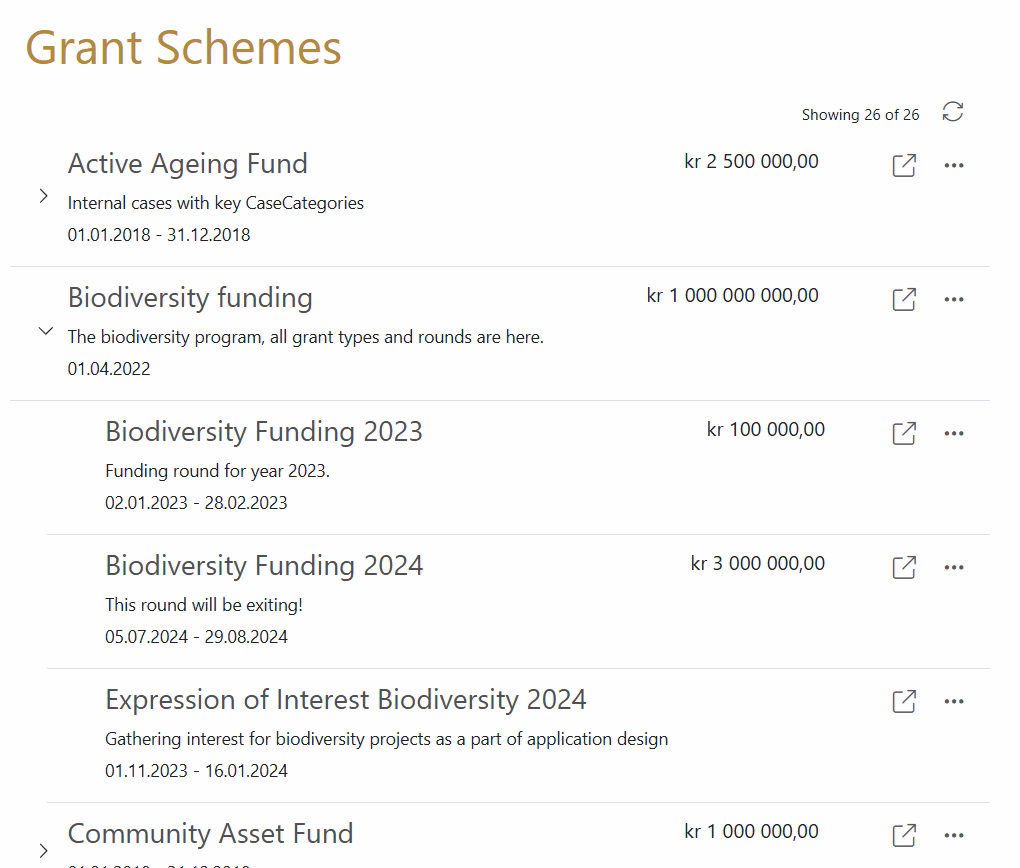The width and height of the screenshot is (1020, 868).
Task: Open Community Asset Fund external link icon
Action: tap(904, 835)
